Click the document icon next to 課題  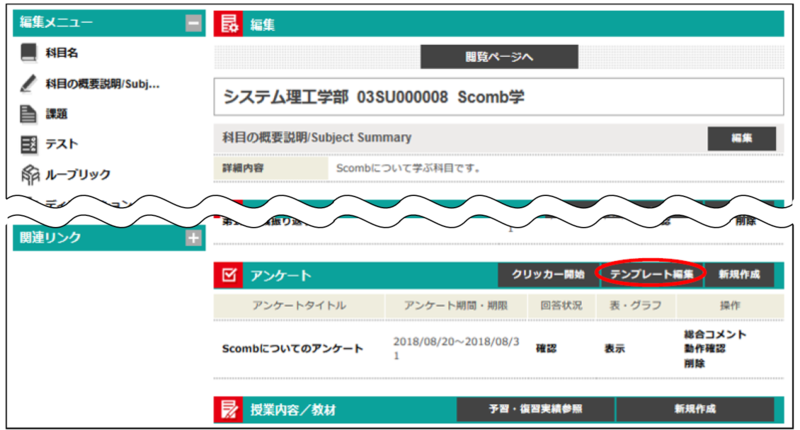coord(28,114)
